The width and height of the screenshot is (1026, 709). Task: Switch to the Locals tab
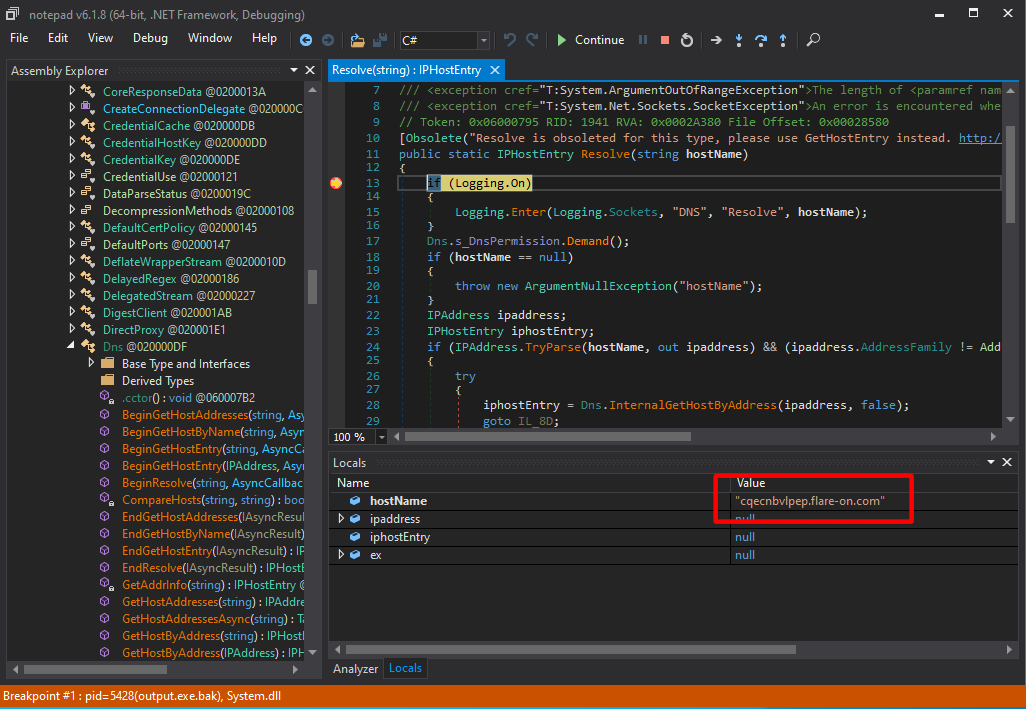point(405,668)
